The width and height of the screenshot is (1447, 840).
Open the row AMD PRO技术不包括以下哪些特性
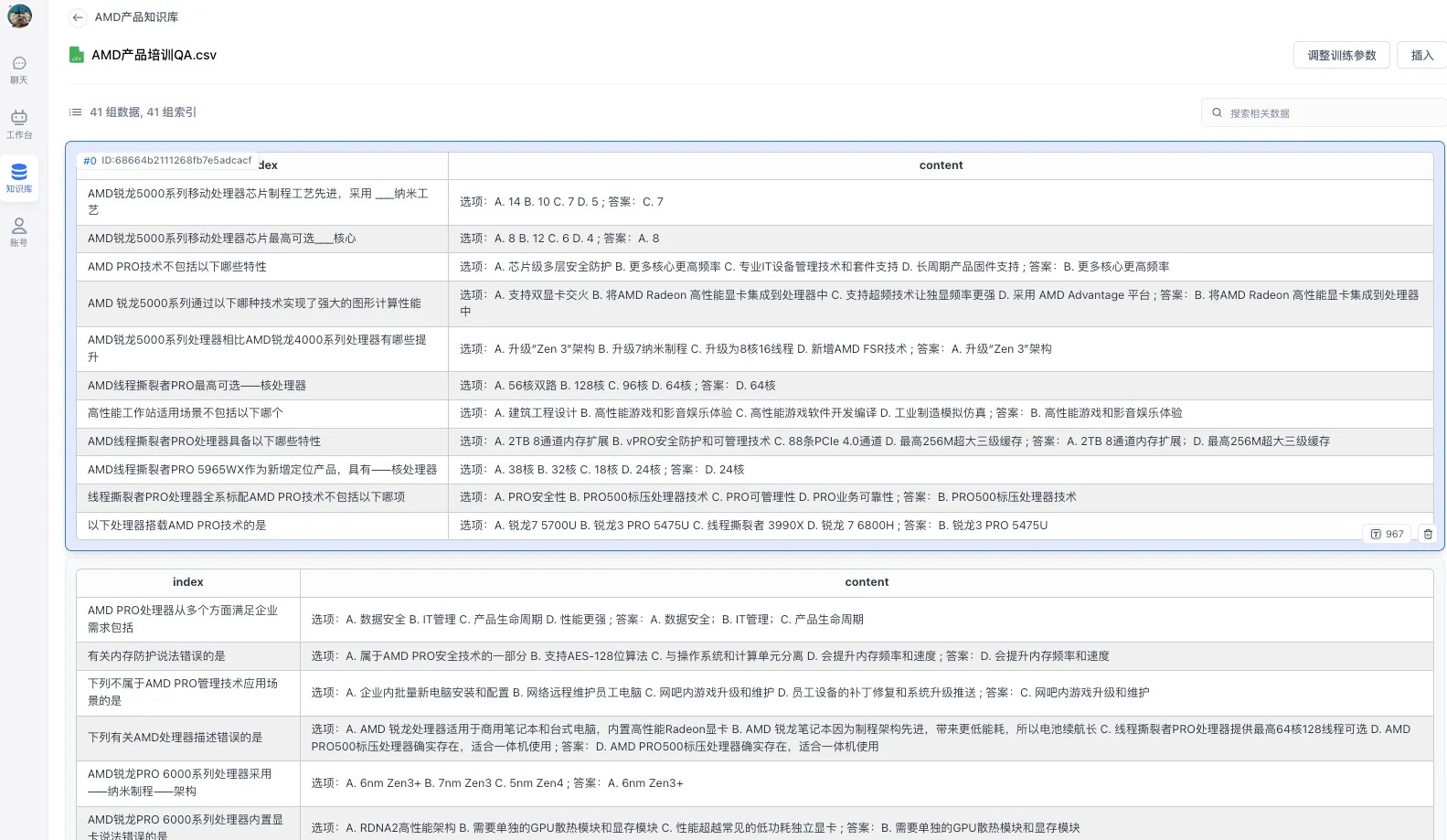point(177,267)
